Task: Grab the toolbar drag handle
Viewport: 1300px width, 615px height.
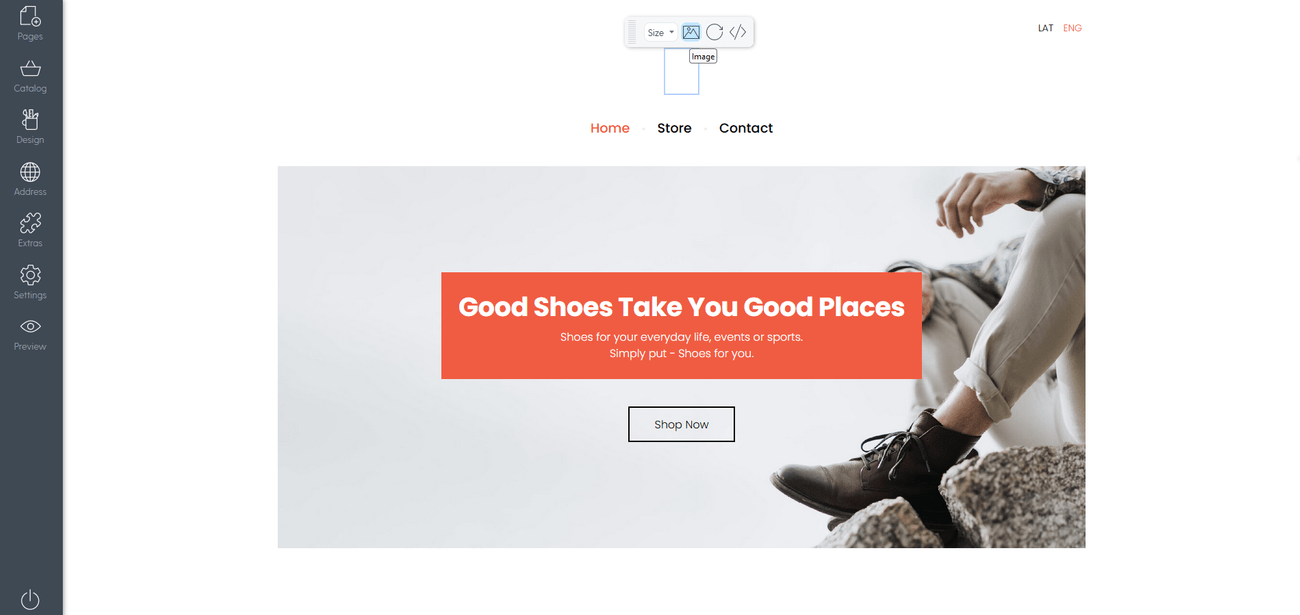Action: [x=632, y=32]
